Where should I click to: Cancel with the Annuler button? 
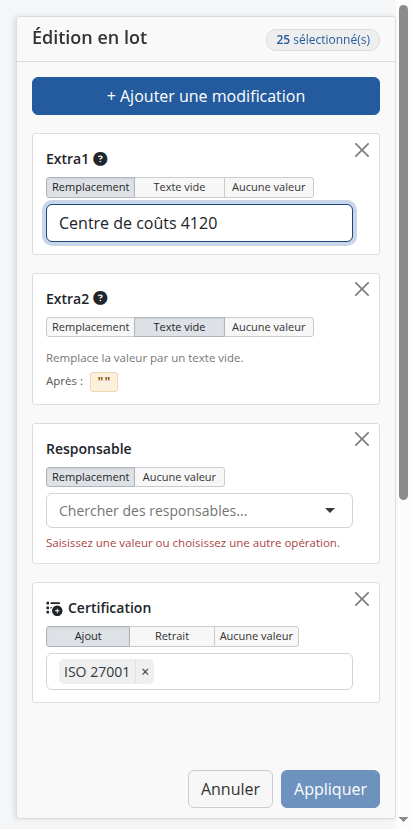tap(230, 789)
